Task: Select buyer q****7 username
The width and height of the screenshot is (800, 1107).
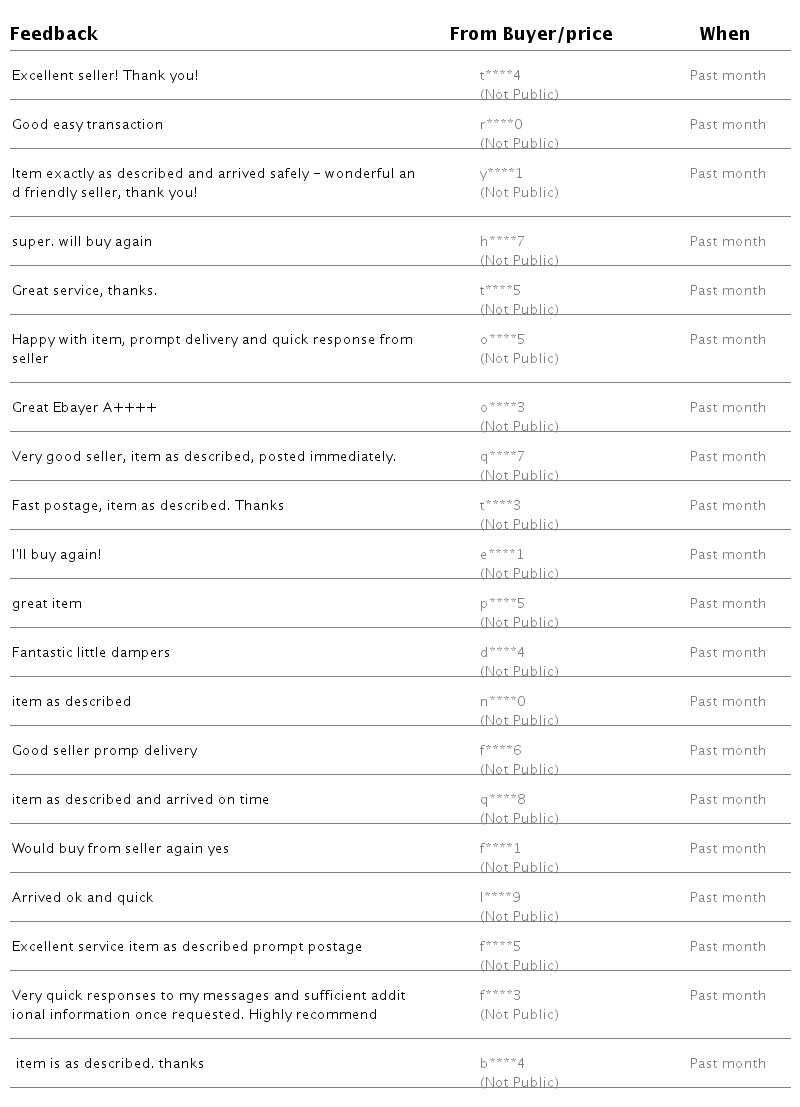Action: point(502,457)
